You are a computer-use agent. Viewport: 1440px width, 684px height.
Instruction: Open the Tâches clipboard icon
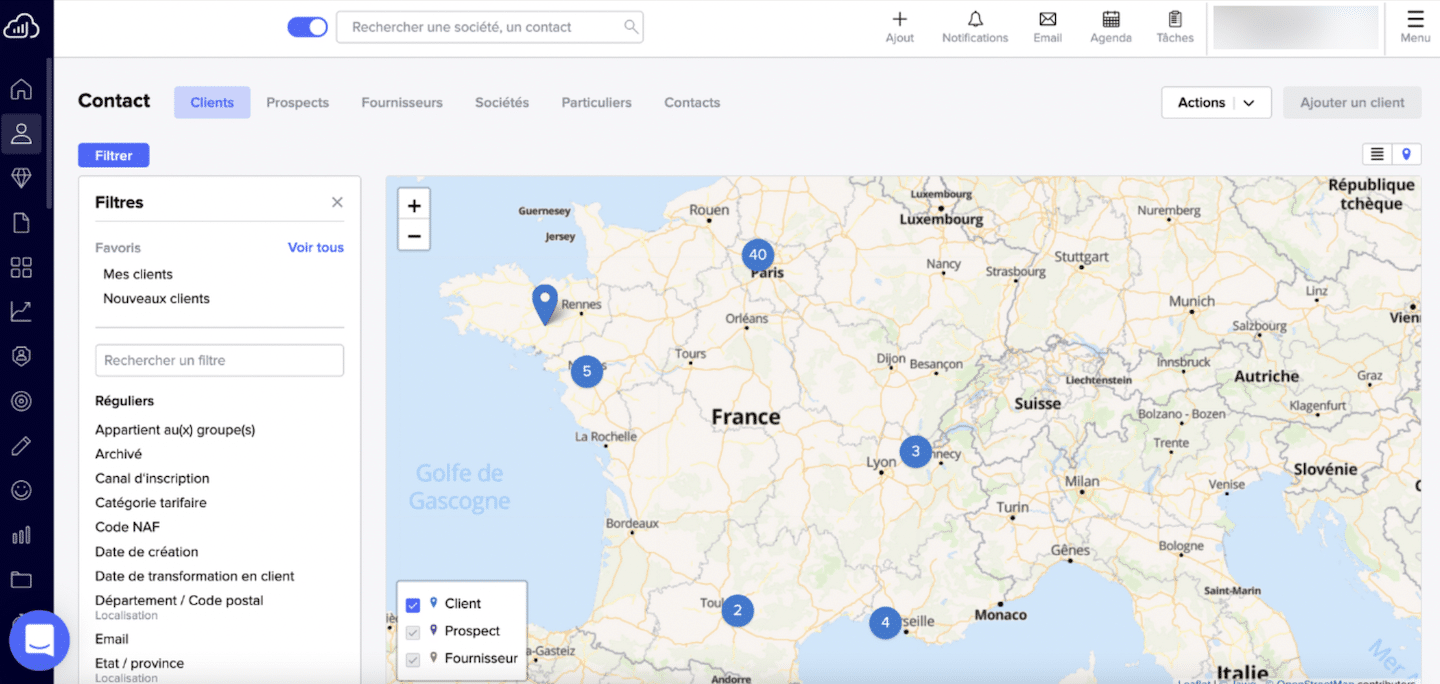click(1175, 20)
